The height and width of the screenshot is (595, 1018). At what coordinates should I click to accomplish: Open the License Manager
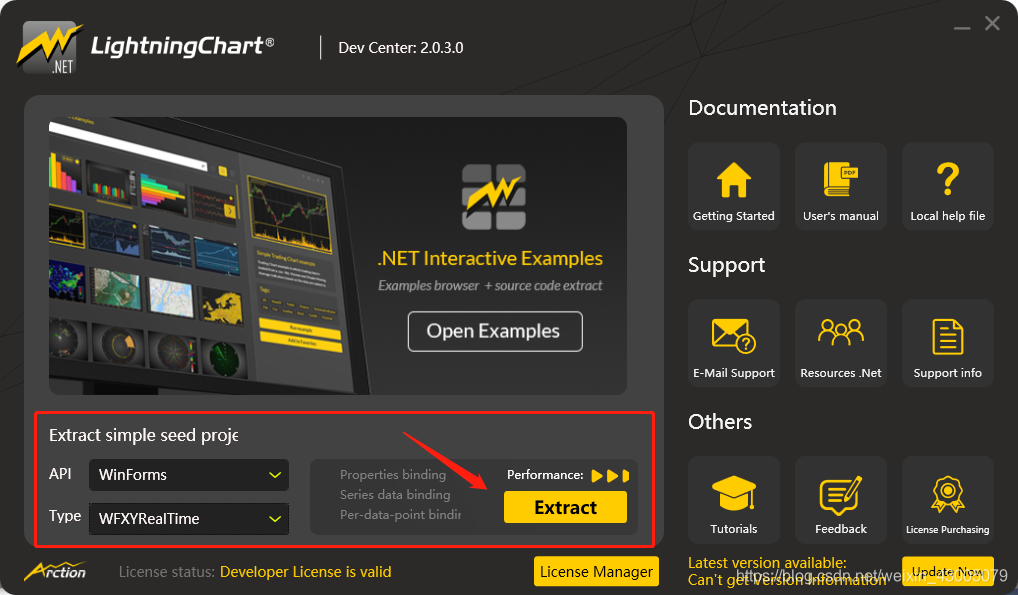pyautogui.click(x=596, y=572)
